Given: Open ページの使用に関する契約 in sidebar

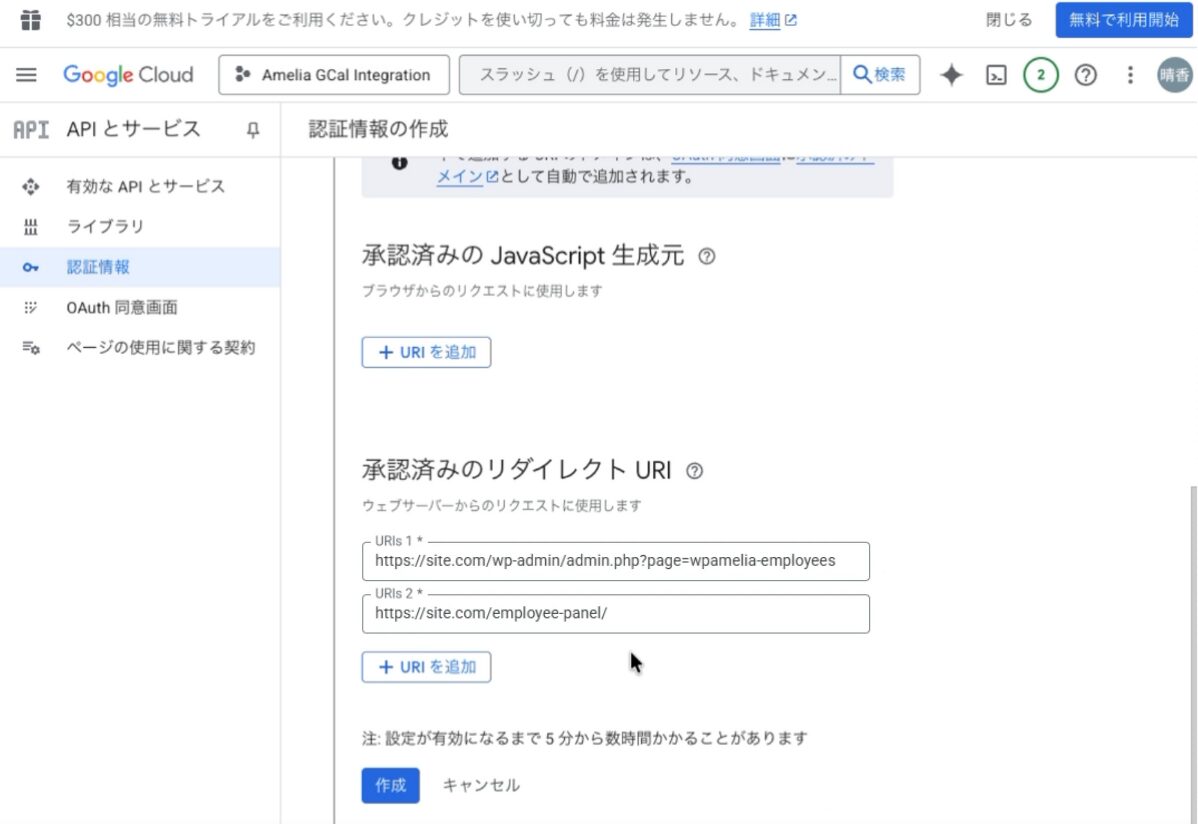Looking at the screenshot, I should pyautogui.click(x=160, y=348).
